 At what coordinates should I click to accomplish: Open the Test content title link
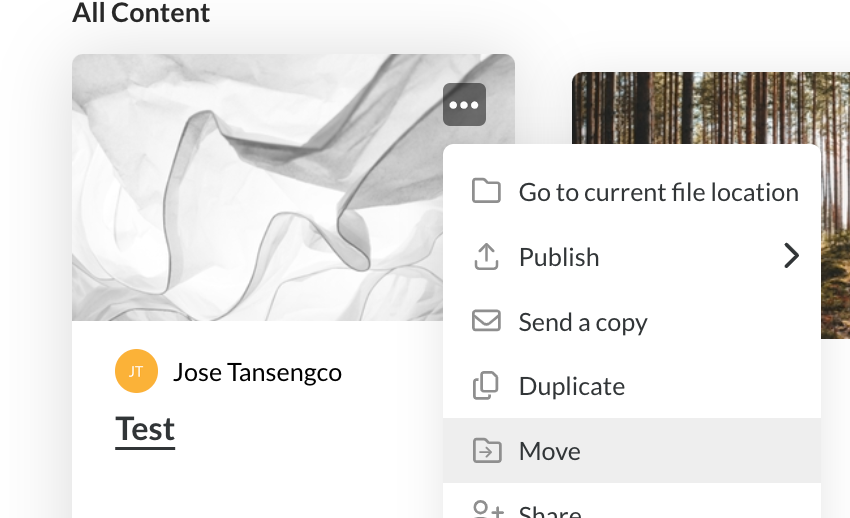(x=145, y=429)
